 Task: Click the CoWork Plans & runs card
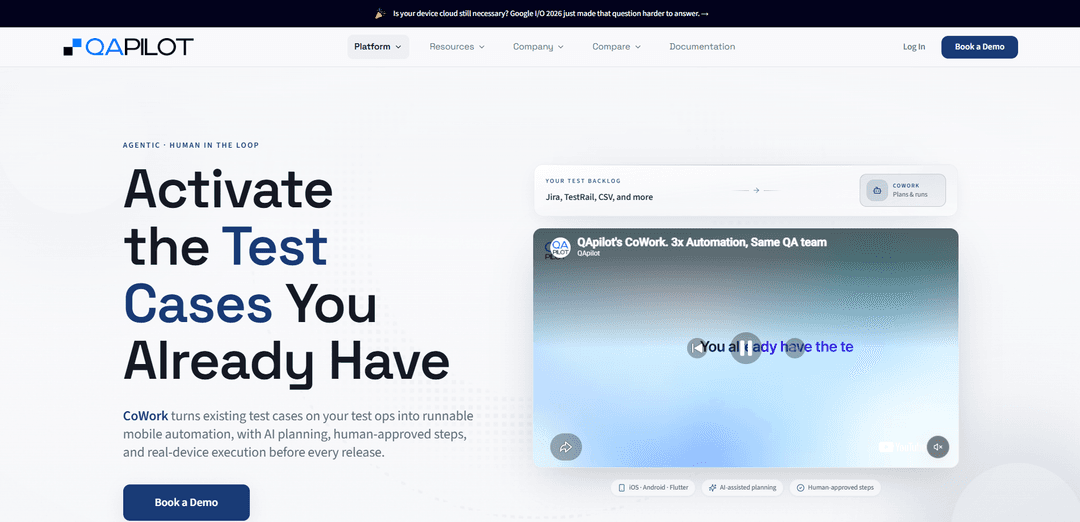(902, 190)
